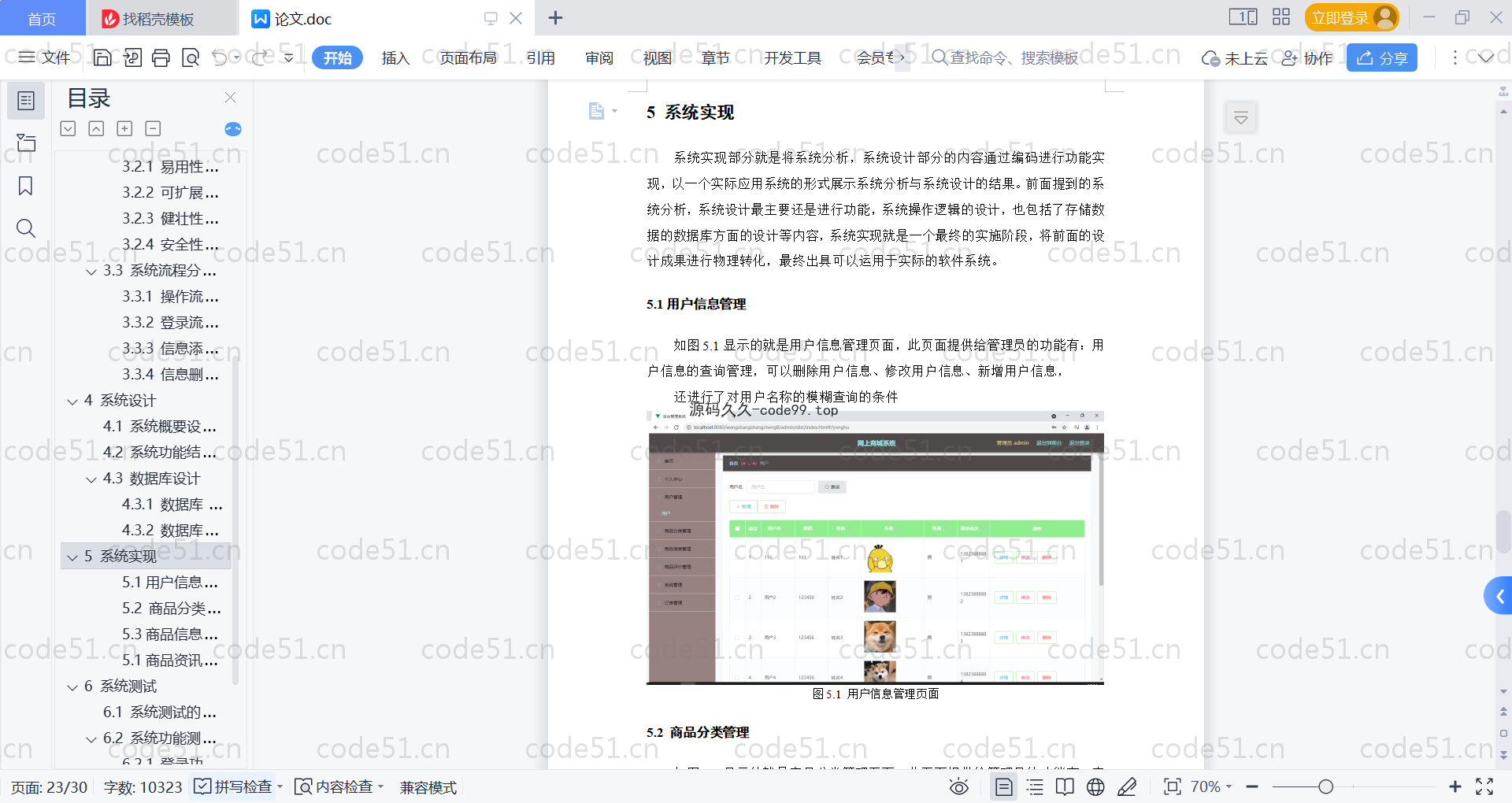This screenshot has width=1512, height=803.
Task: Collapse the 5 系统实现 outline node
Action: coord(72,557)
